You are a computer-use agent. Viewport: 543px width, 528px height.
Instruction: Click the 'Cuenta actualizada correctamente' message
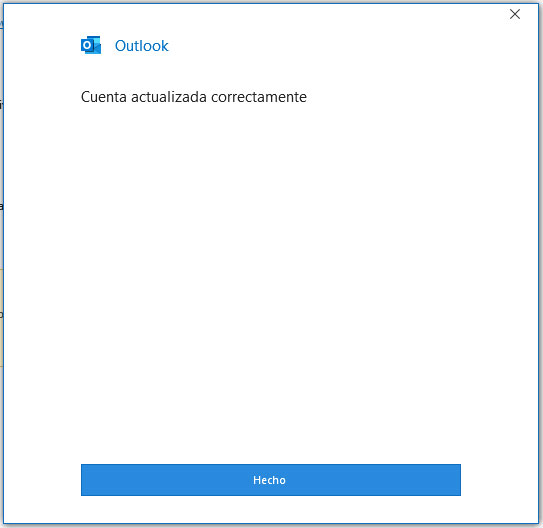click(x=194, y=97)
